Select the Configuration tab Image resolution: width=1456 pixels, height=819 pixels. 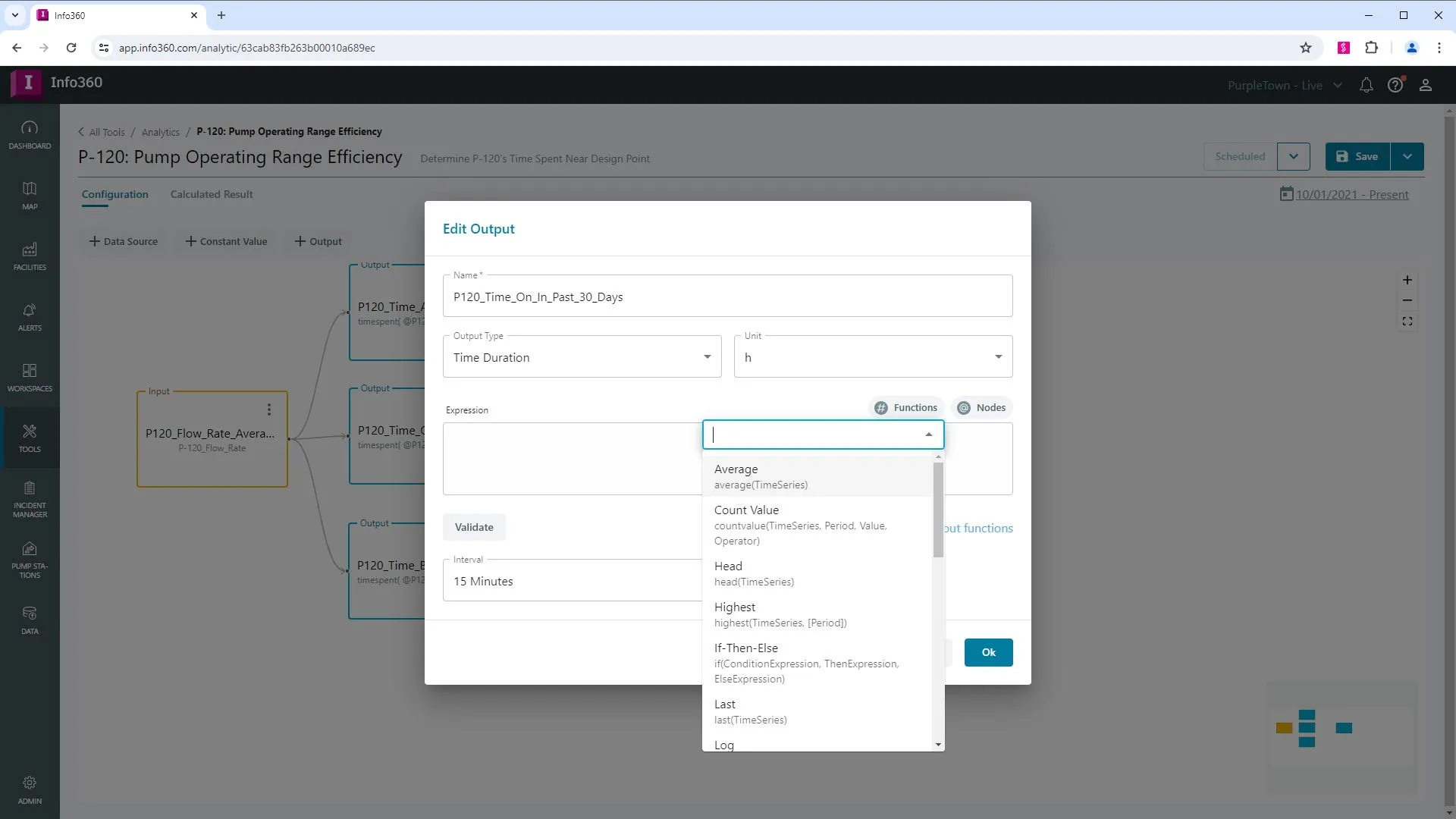click(x=115, y=194)
